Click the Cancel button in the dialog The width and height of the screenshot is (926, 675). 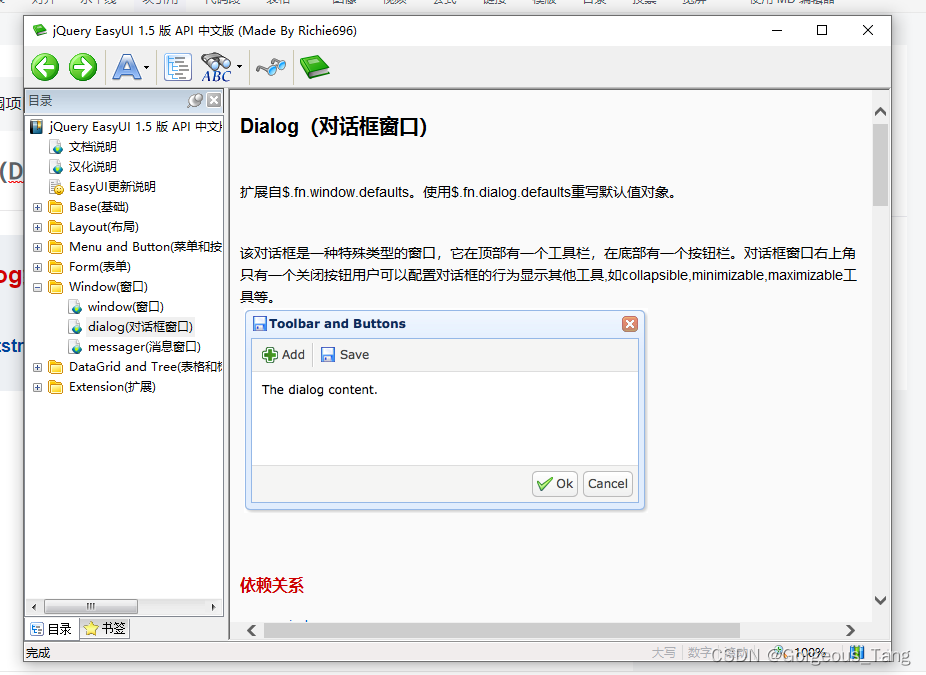pos(608,484)
